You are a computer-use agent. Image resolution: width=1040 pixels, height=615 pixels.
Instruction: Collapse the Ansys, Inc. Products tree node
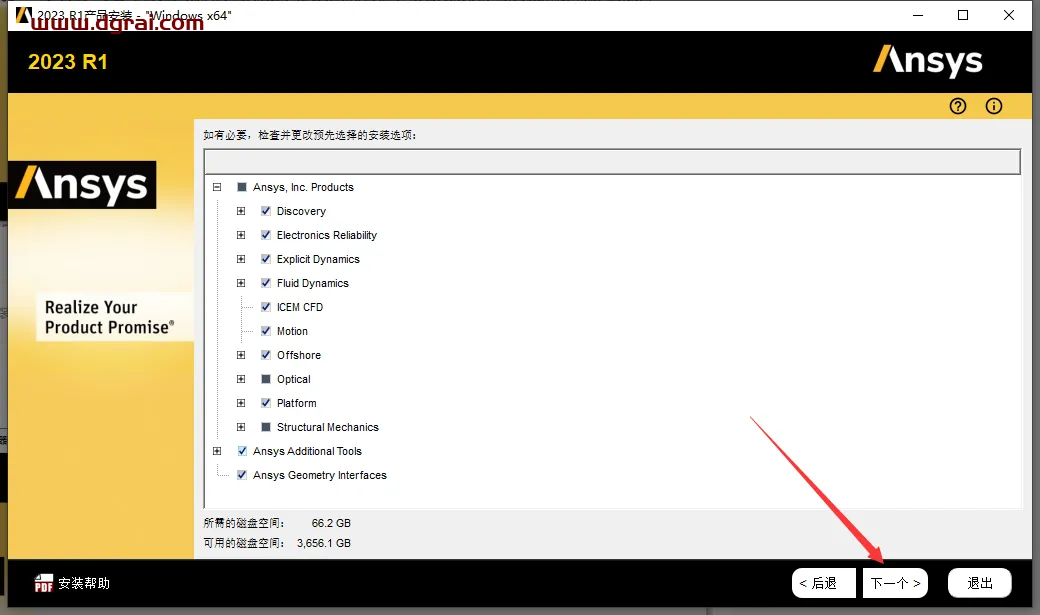(x=217, y=187)
